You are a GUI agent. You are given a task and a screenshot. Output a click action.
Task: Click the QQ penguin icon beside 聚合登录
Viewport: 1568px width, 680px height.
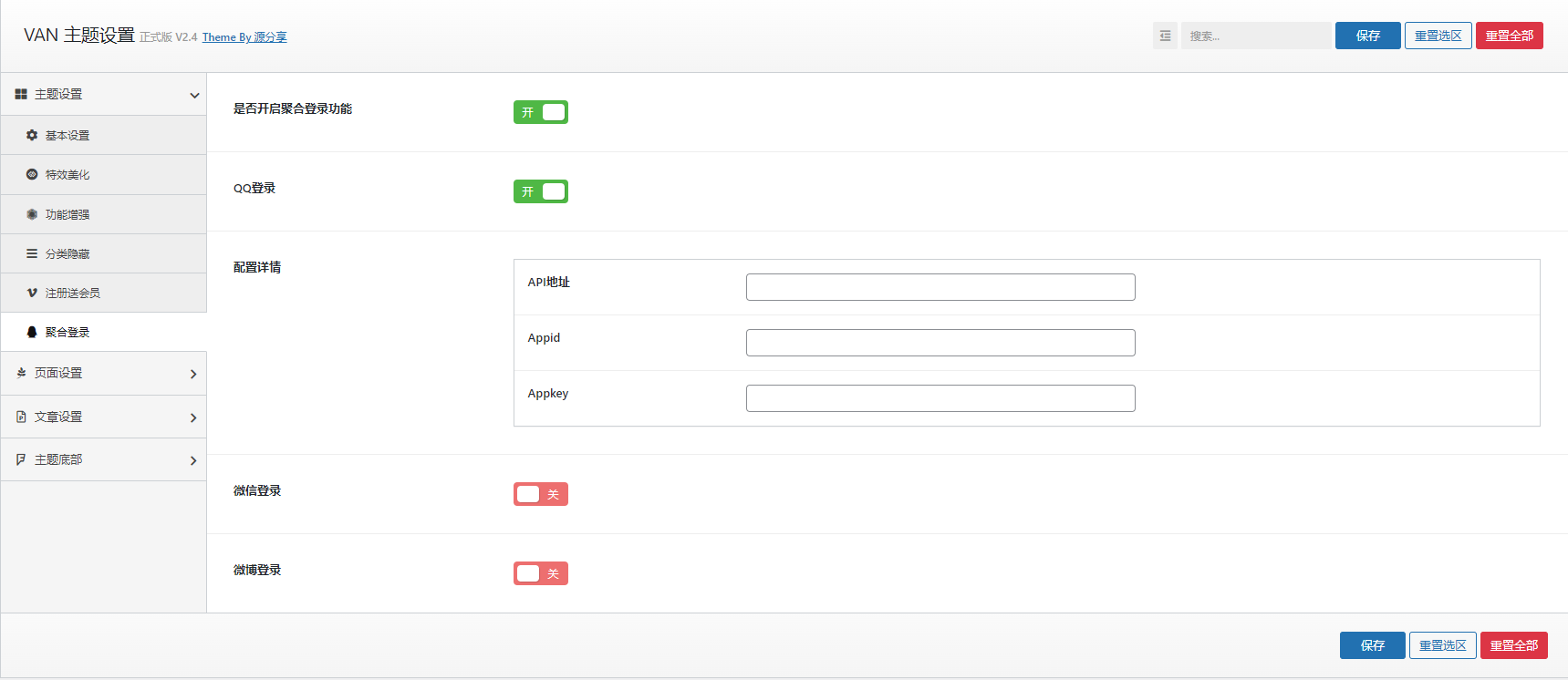(32, 332)
